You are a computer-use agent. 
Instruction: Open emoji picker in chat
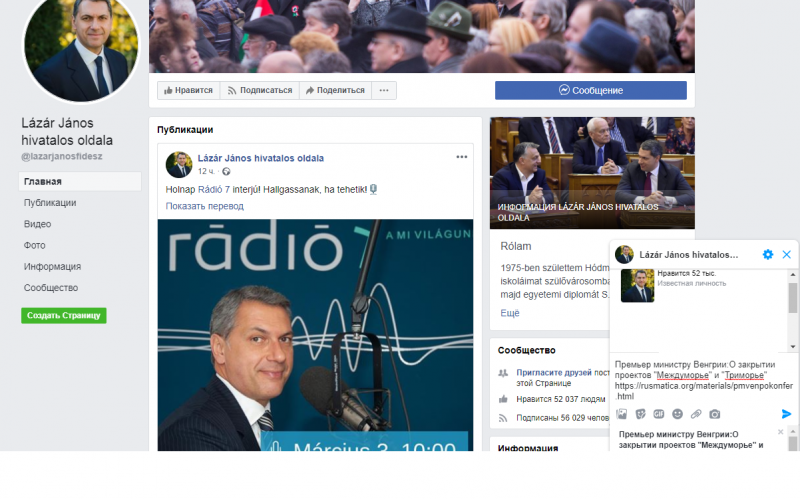click(677, 414)
